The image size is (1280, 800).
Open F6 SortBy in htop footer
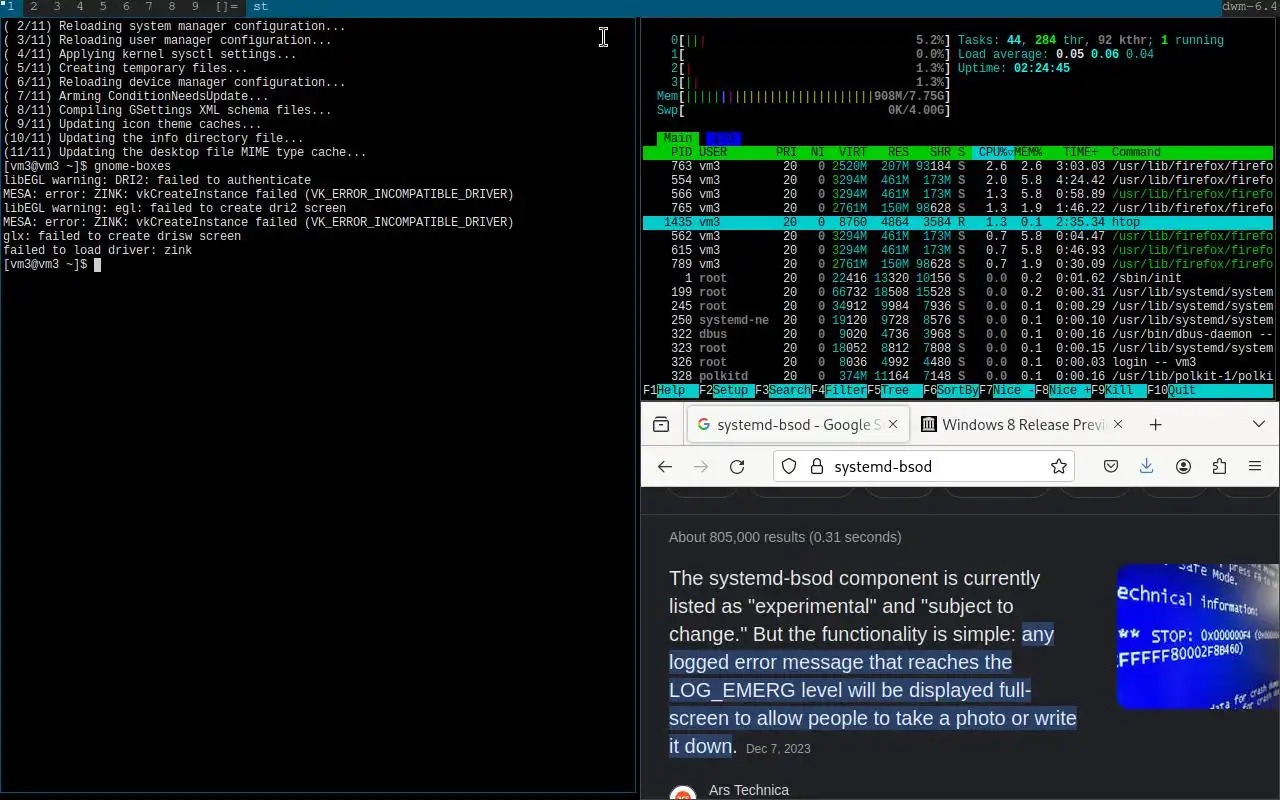[951, 391]
